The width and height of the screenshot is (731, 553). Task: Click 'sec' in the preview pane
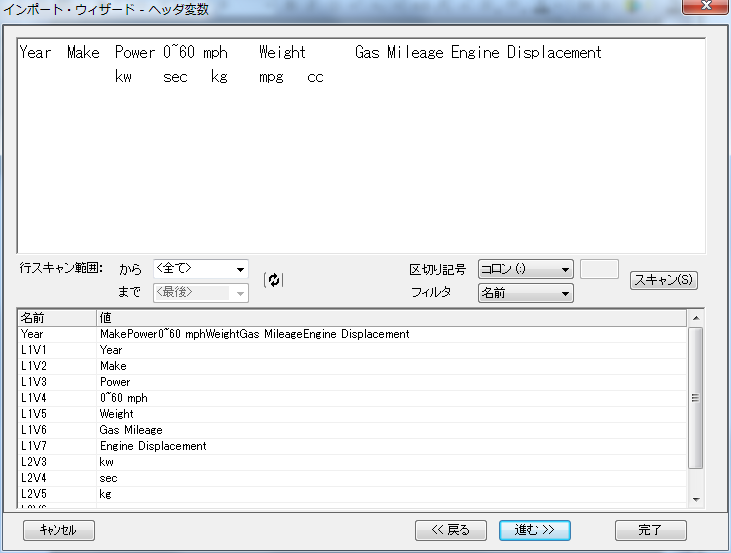tap(175, 77)
